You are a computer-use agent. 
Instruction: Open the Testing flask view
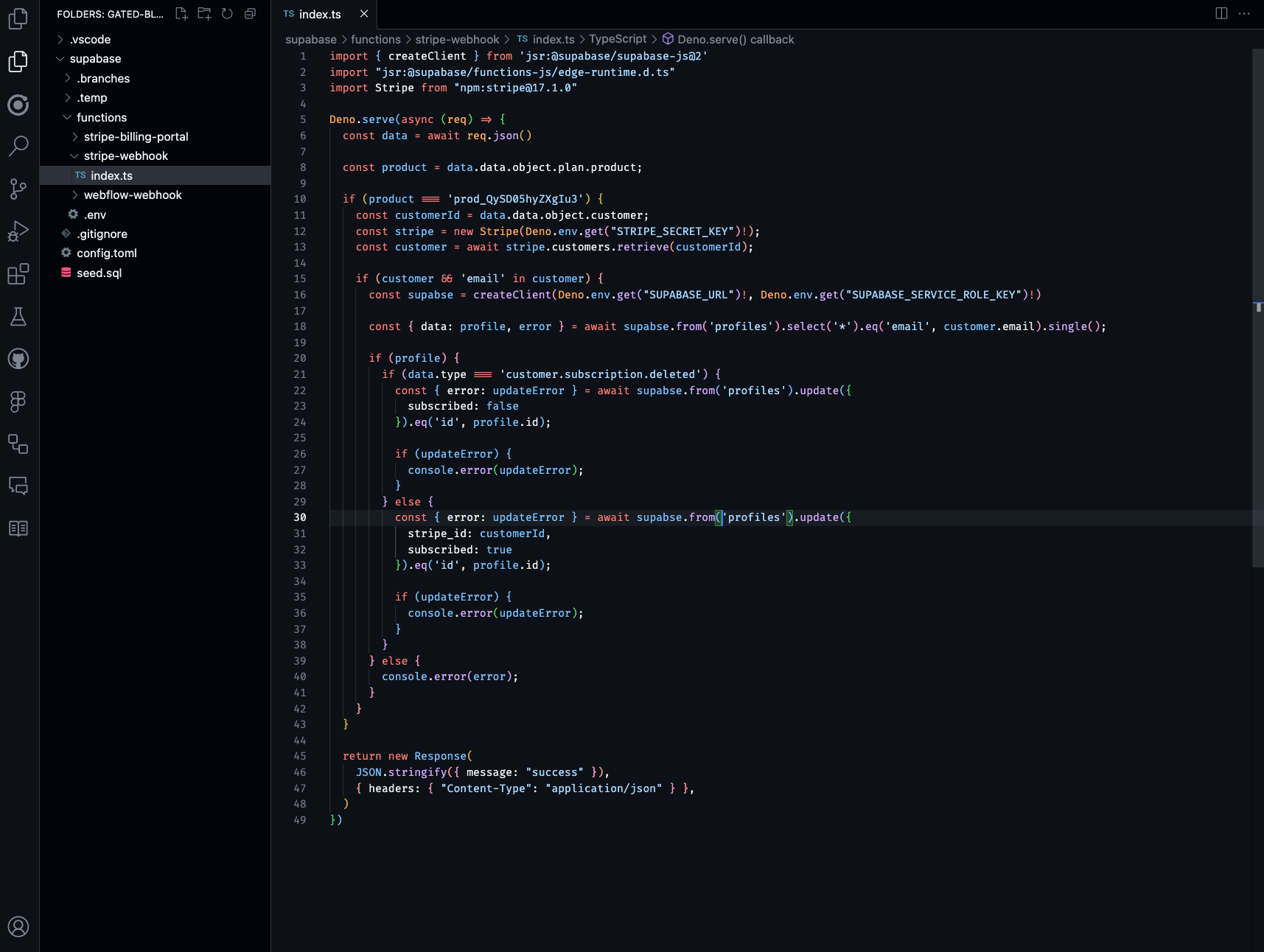(x=18, y=317)
